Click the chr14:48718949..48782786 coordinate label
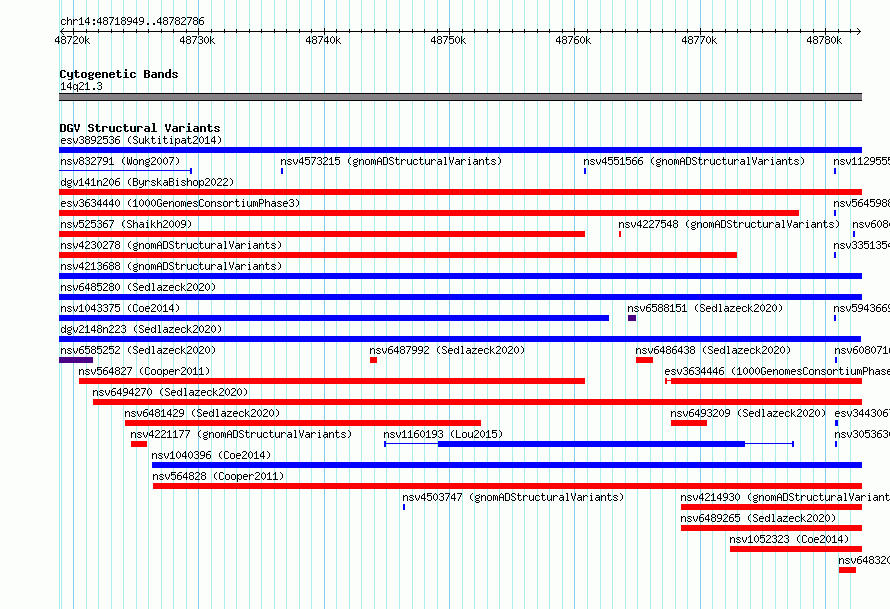The height and width of the screenshot is (609, 890). [x=132, y=21]
